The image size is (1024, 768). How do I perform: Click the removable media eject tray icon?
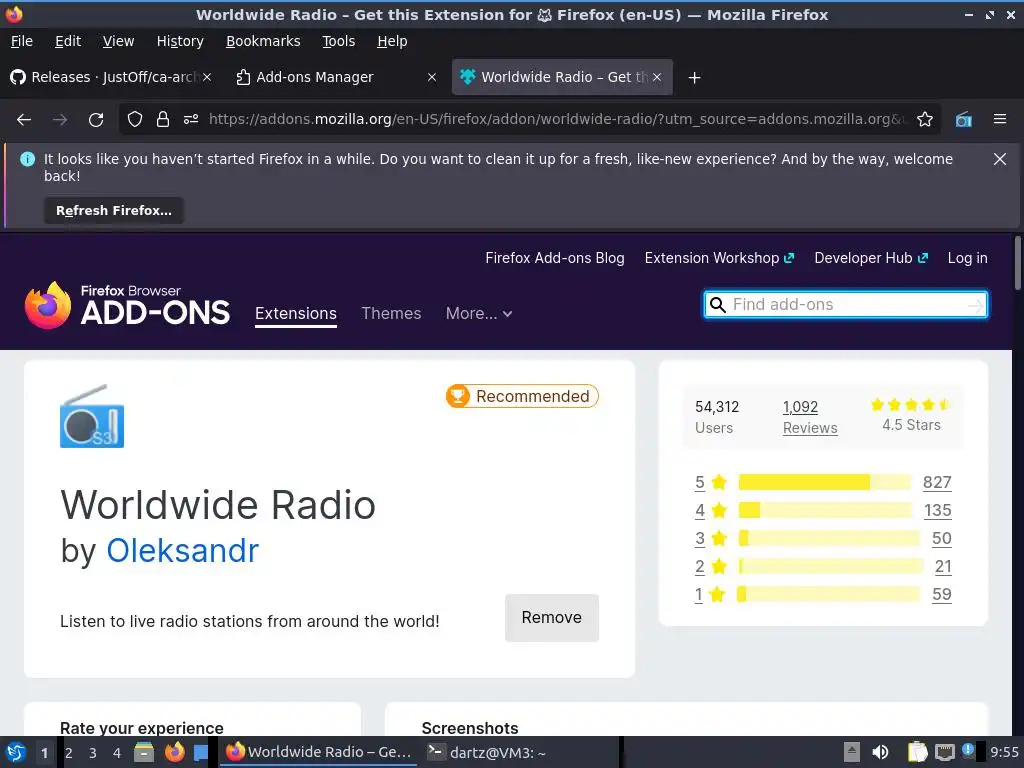point(852,752)
